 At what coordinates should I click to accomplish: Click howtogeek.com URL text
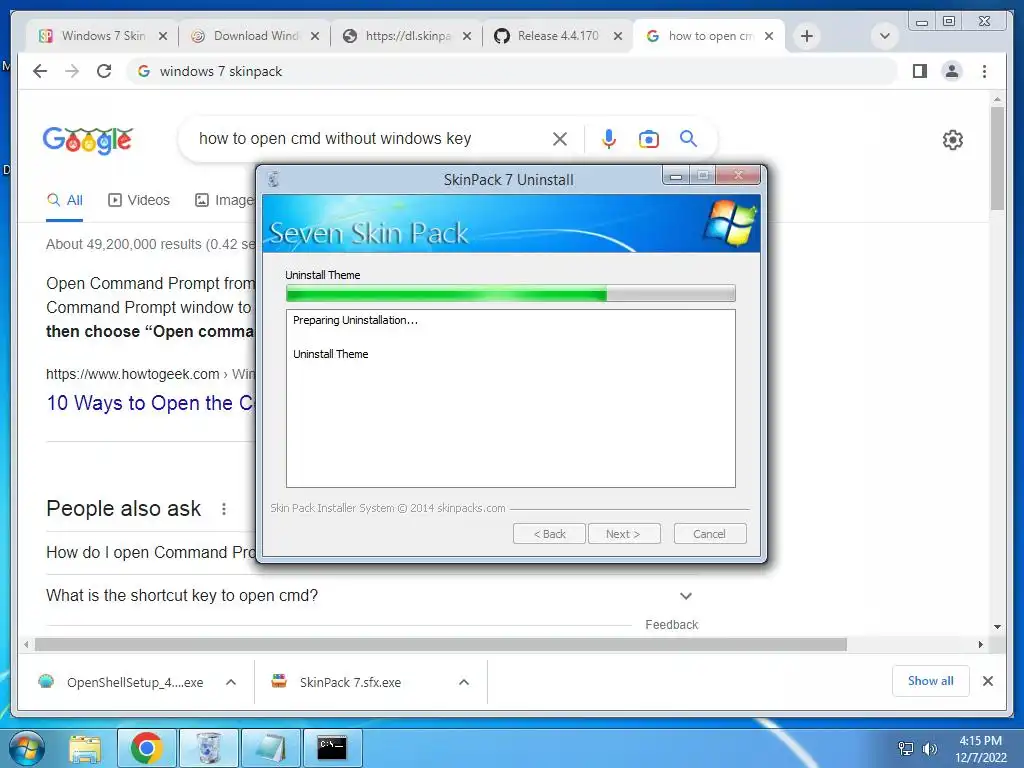pos(133,374)
